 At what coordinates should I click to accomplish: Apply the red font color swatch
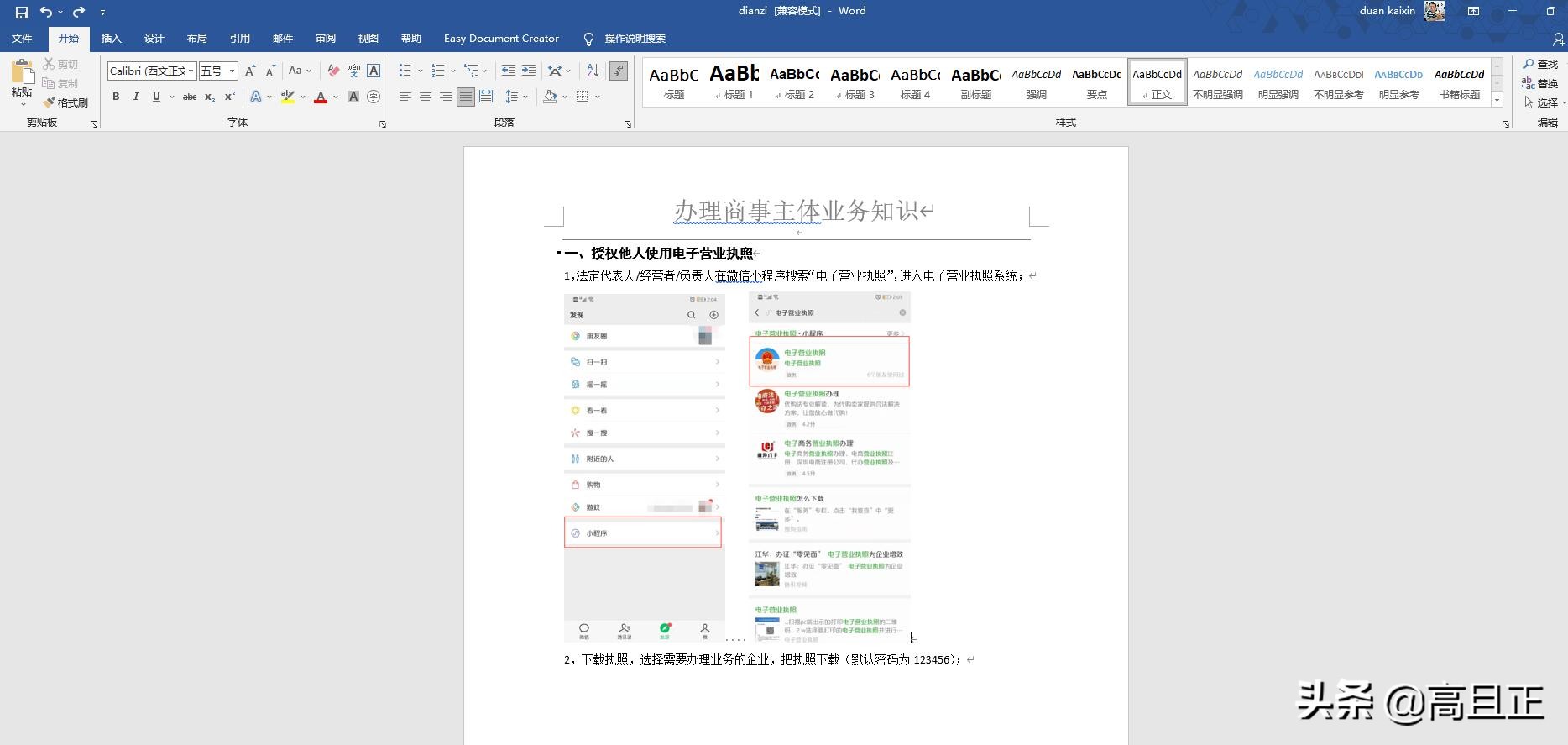[321, 97]
